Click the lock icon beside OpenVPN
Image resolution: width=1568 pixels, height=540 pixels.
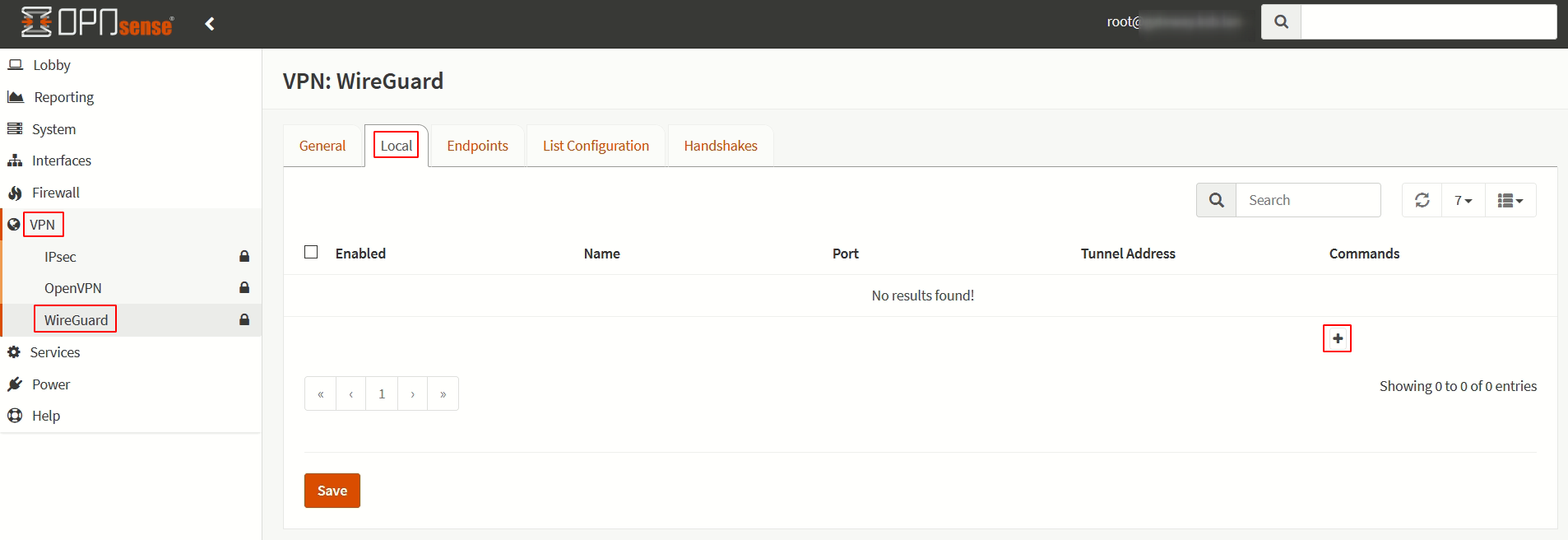point(244,287)
